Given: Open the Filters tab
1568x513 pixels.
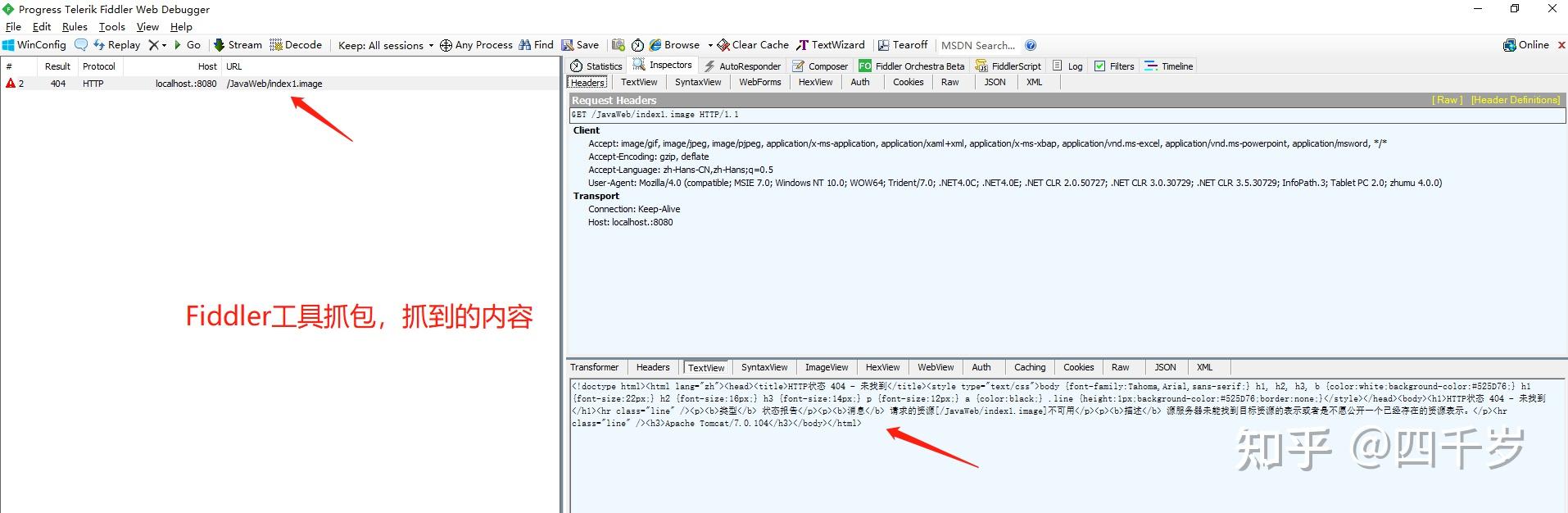Looking at the screenshot, I should tap(1114, 66).
